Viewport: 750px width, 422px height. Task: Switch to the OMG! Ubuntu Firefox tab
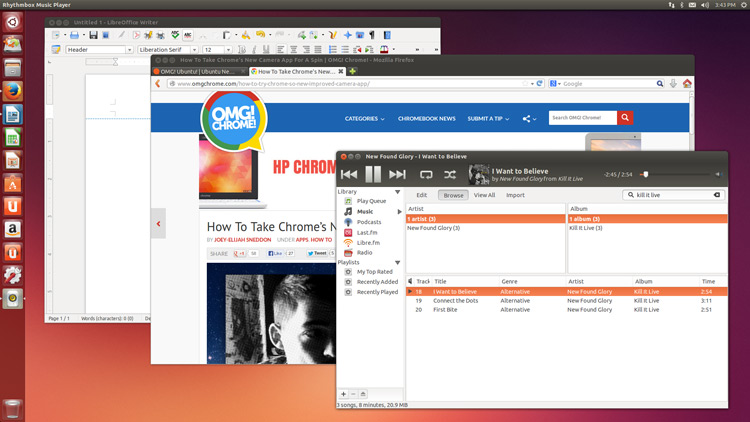coord(196,71)
